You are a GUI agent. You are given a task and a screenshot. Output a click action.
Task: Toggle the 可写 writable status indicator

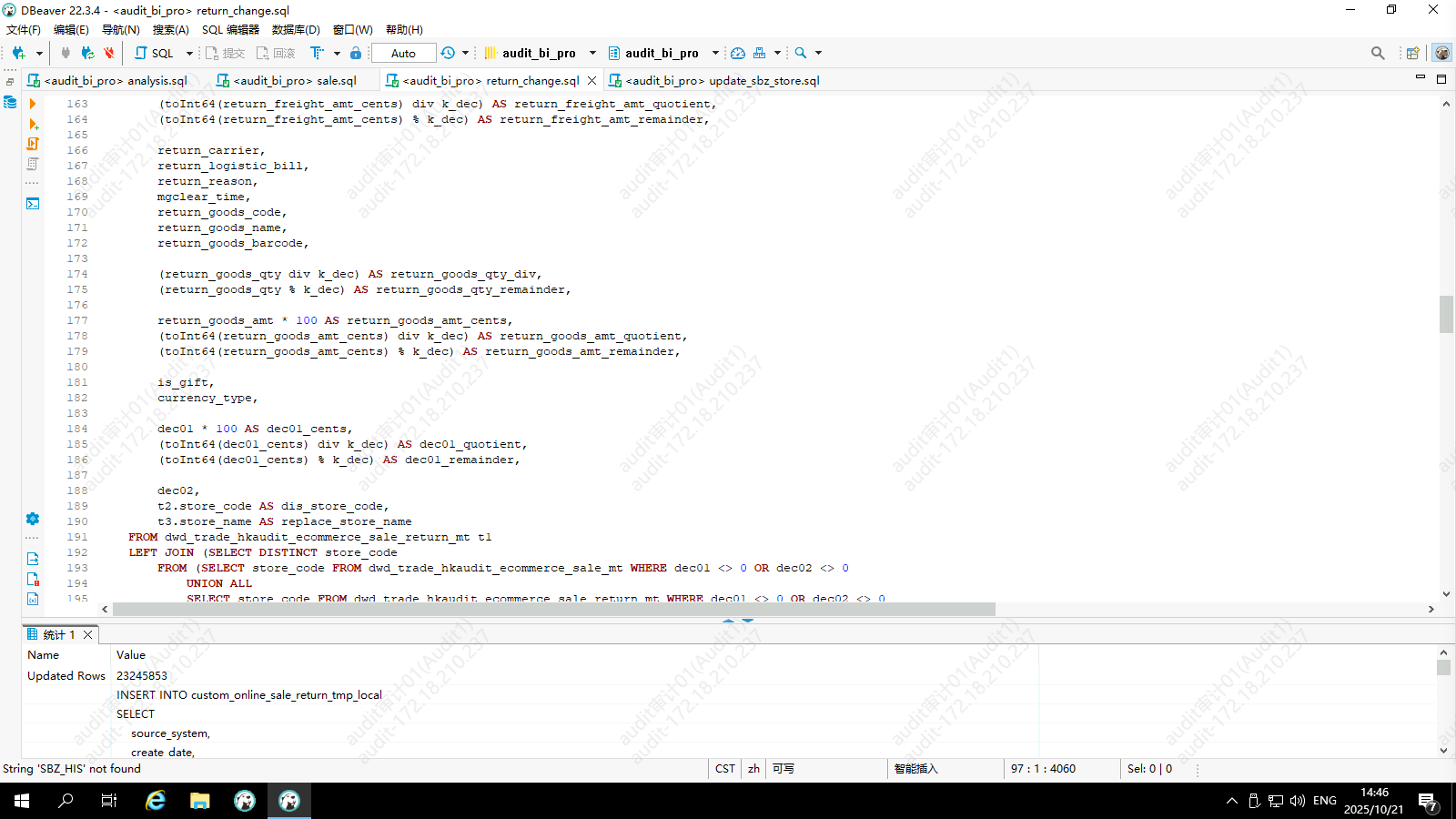tap(784, 769)
